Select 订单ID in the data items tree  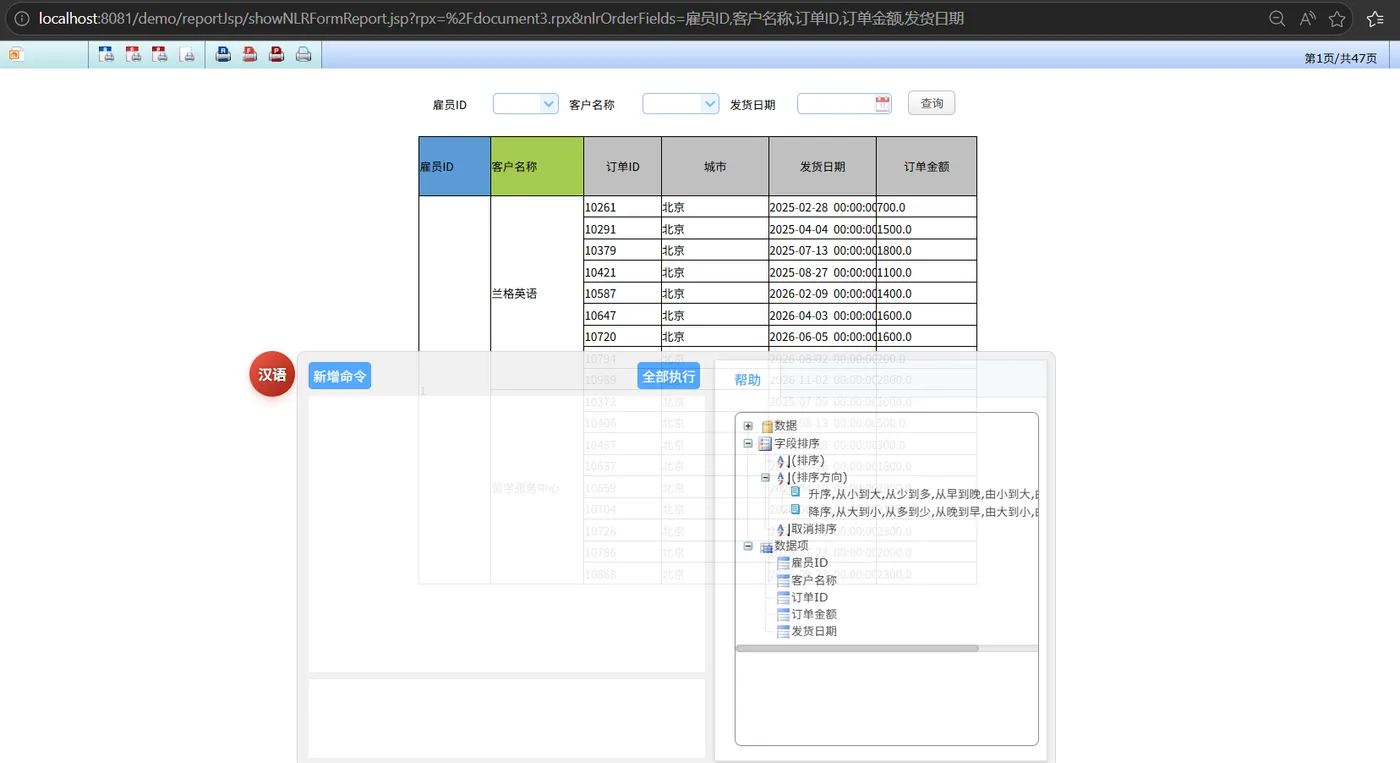tap(809, 597)
